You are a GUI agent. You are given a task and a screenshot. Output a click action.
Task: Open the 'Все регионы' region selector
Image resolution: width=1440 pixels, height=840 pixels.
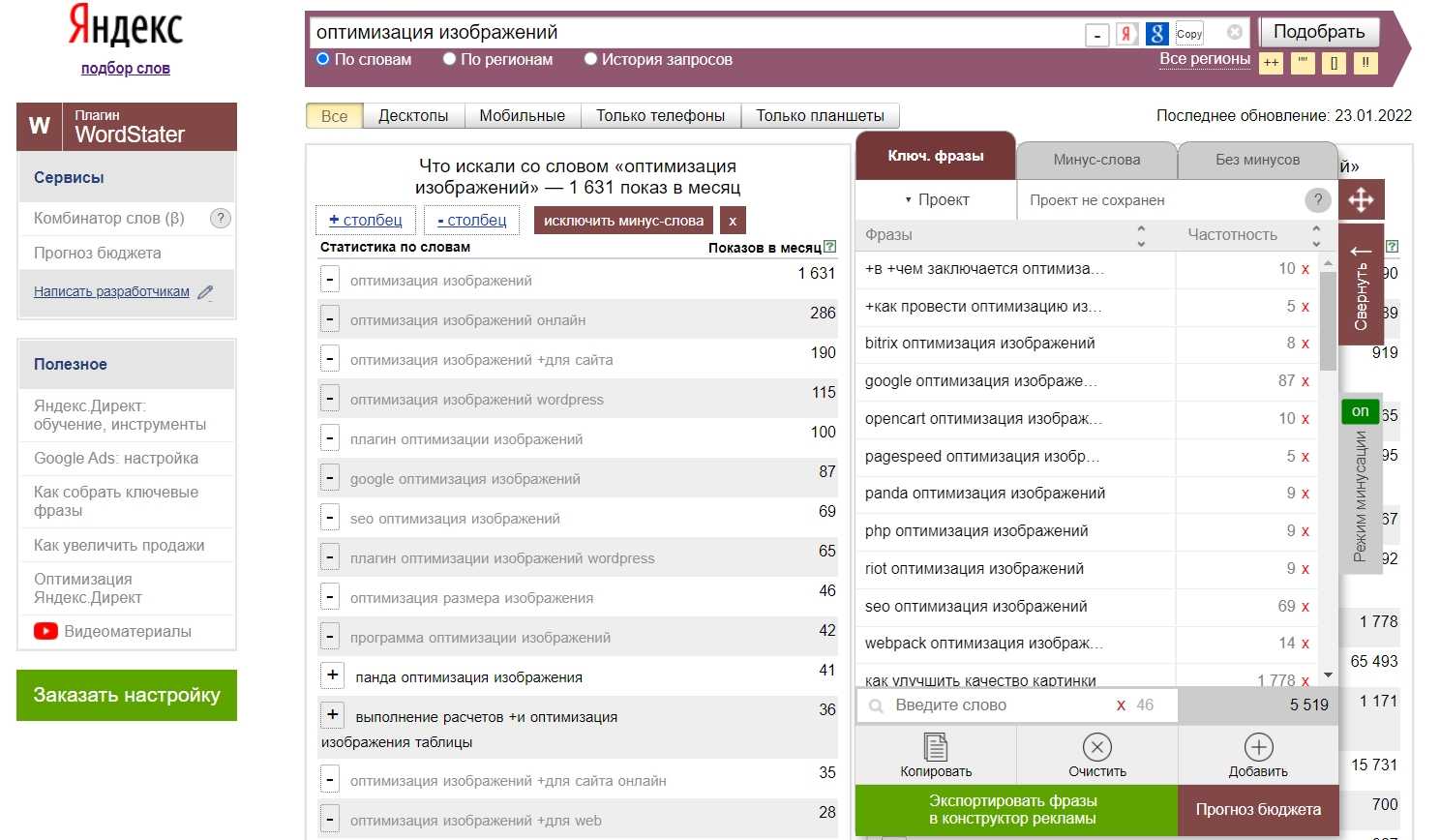[x=1204, y=59]
